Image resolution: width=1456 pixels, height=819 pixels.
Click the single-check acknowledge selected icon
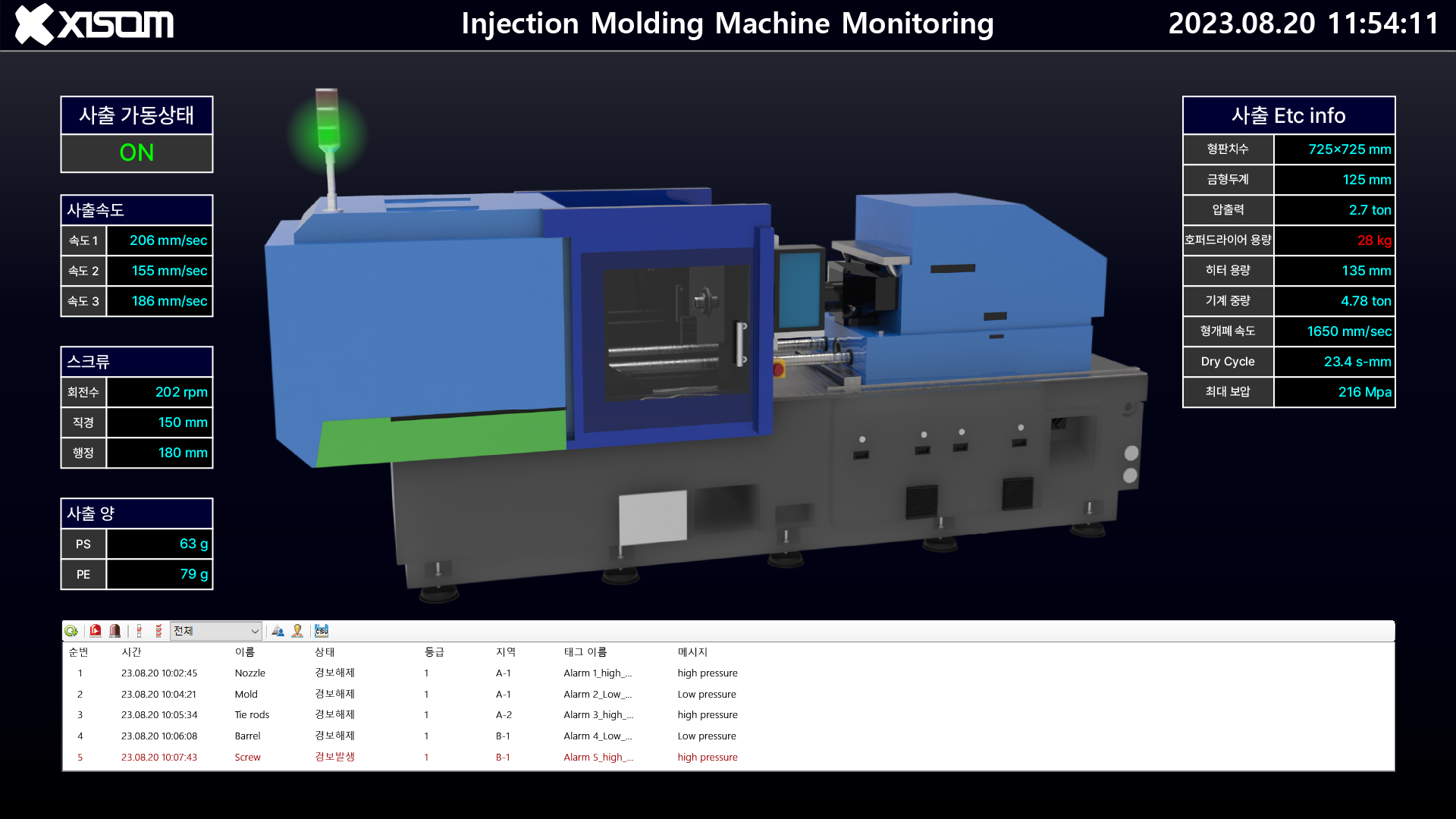click(140, 631)
